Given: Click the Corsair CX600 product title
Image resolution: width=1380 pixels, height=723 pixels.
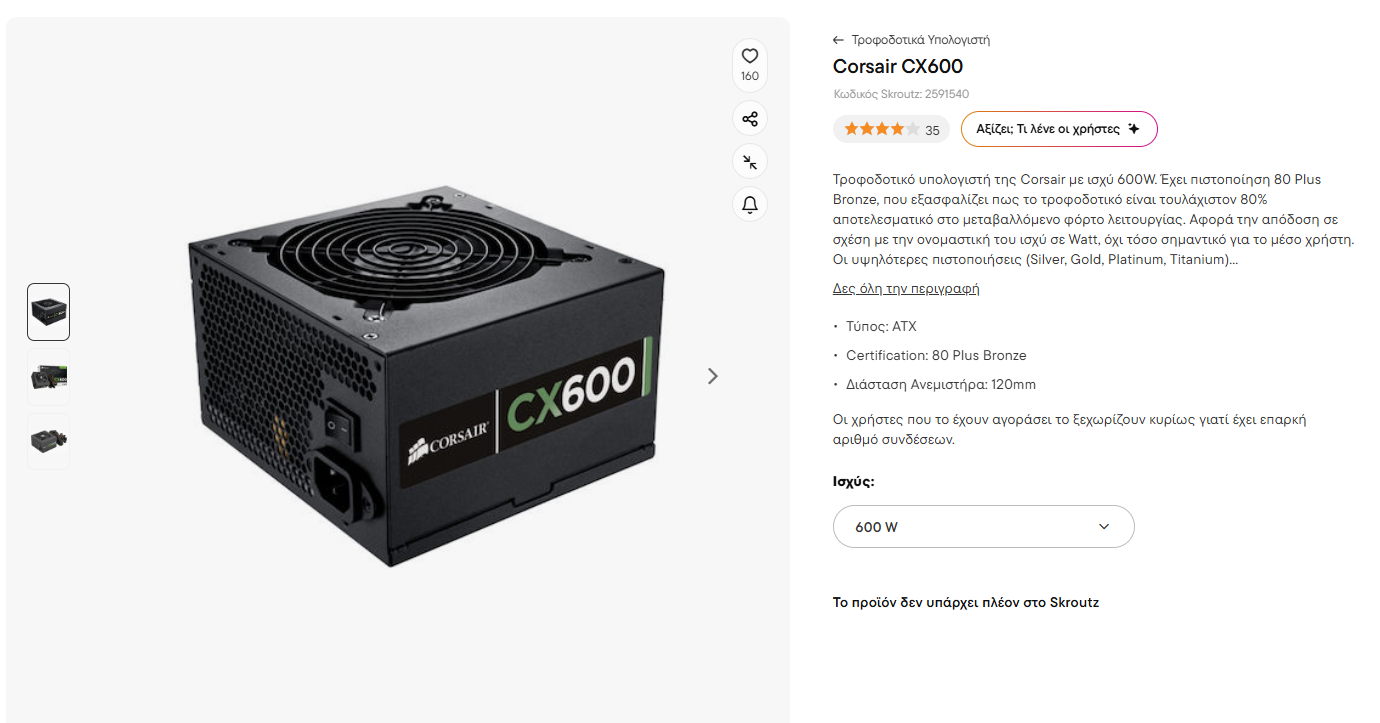Looking at the screenshot, I should click(x=898, y=66).
